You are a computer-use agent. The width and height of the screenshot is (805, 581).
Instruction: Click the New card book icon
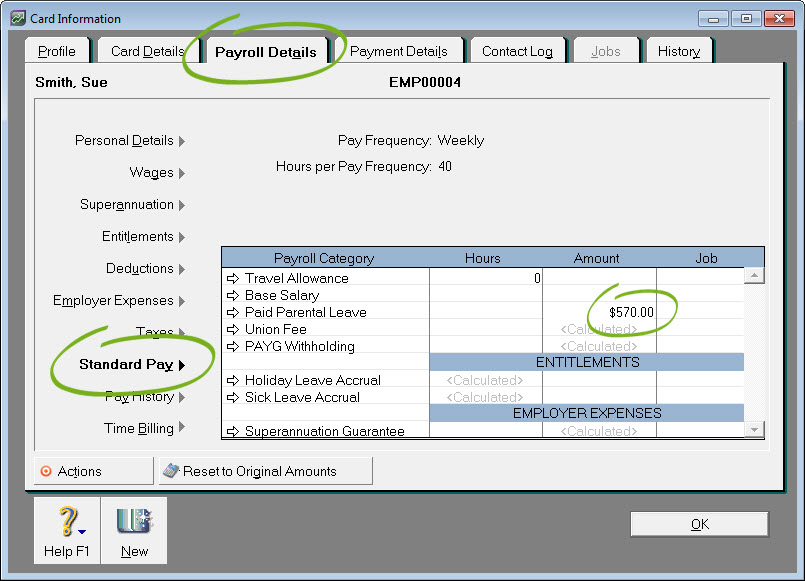(133, 522)
